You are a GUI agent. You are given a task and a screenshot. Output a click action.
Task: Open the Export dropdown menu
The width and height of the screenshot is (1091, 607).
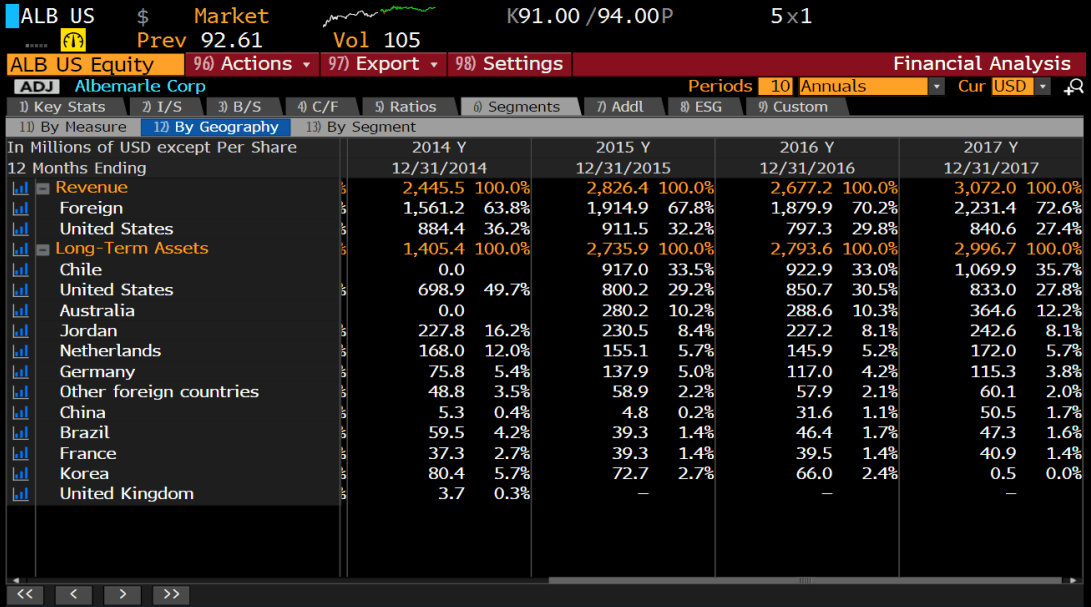383,64
